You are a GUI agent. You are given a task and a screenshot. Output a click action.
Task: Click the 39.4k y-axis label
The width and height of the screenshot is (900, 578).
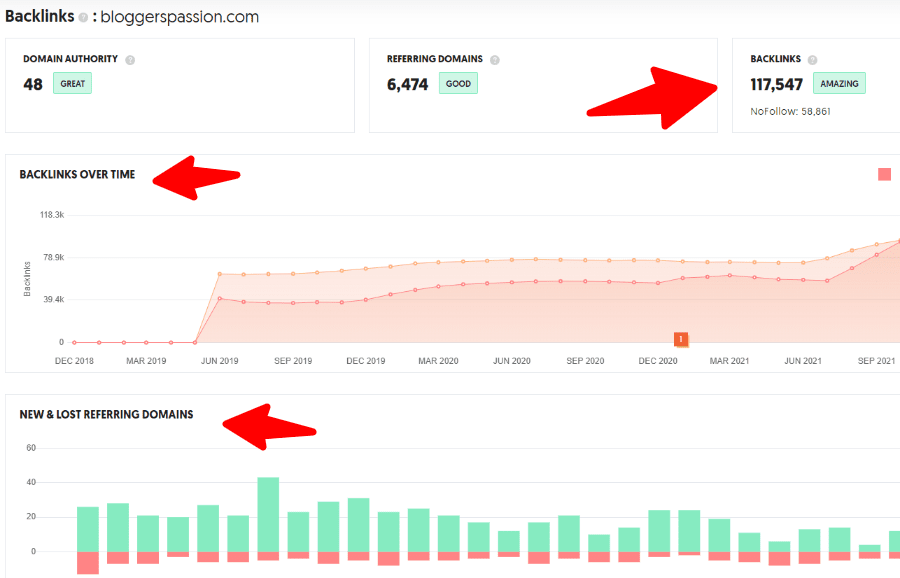pos(54,299)
